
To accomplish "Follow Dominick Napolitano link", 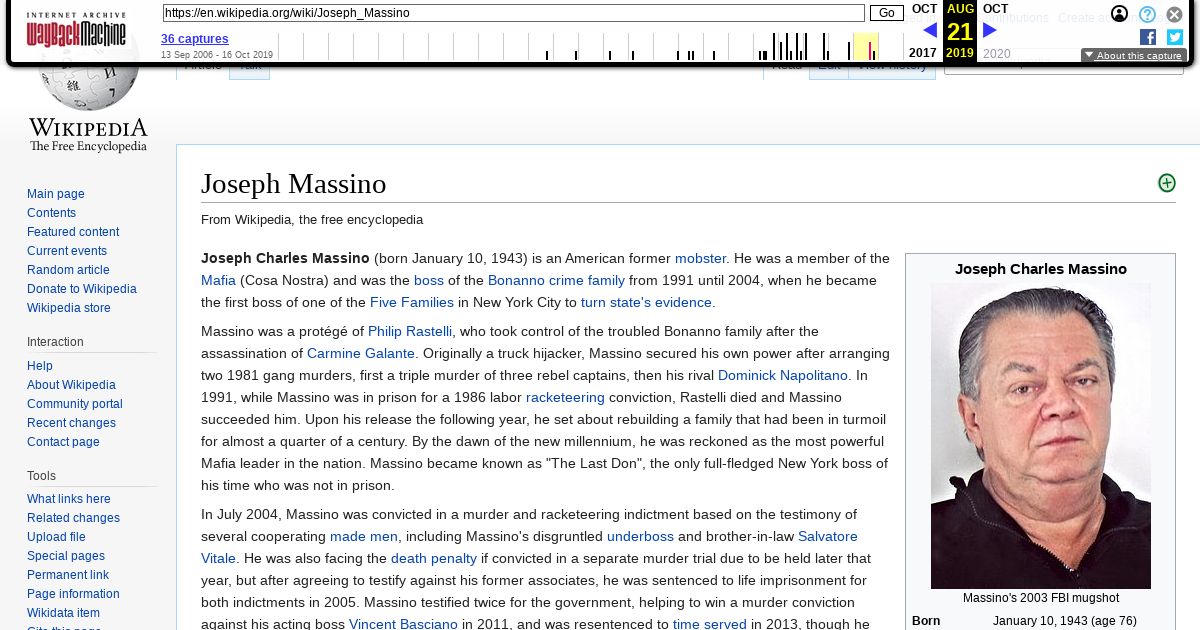I will pyautogui.click(x=783, y=375).
